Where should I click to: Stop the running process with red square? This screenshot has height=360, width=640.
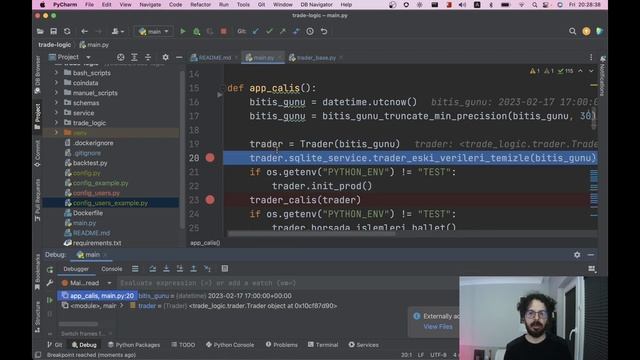(223, 31)
